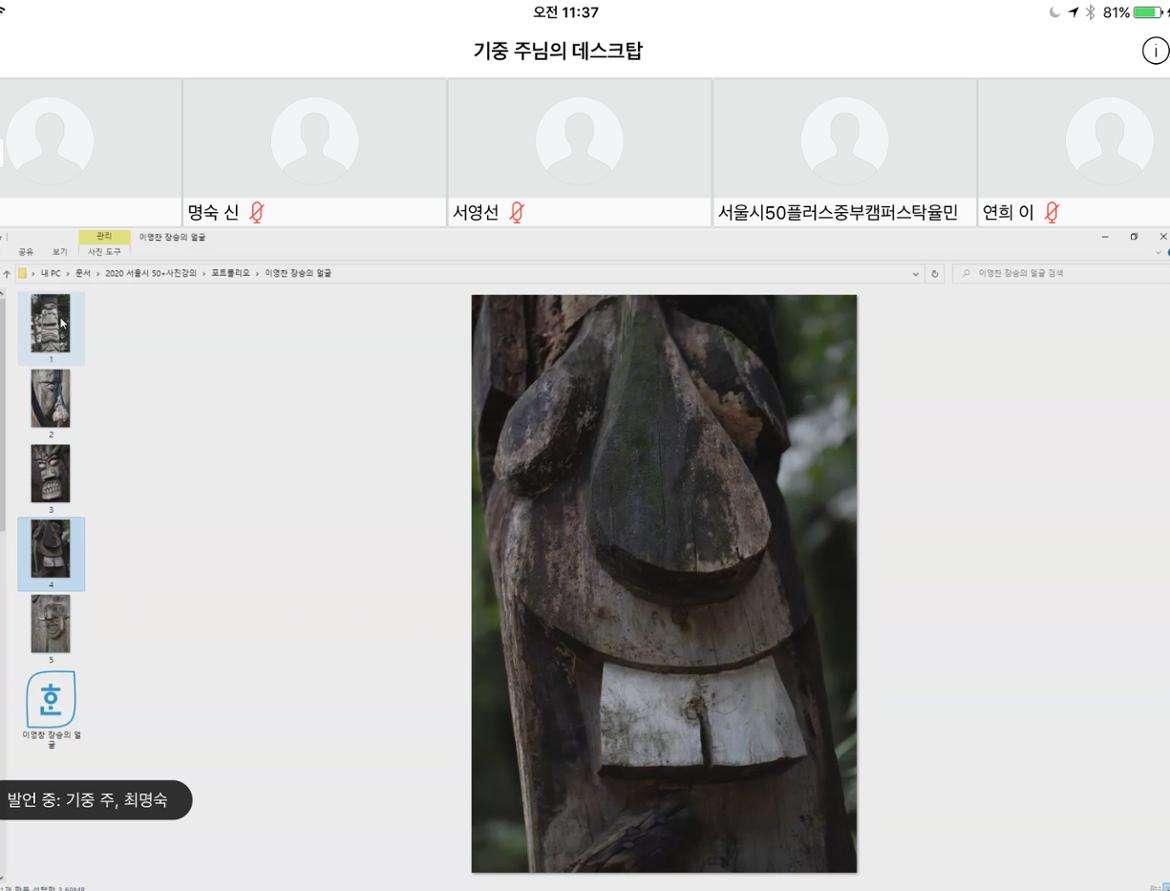Open the 한글 document file icon
Image resolution: width=1170 pixels, height=891 pixels.
coord(50,700)
